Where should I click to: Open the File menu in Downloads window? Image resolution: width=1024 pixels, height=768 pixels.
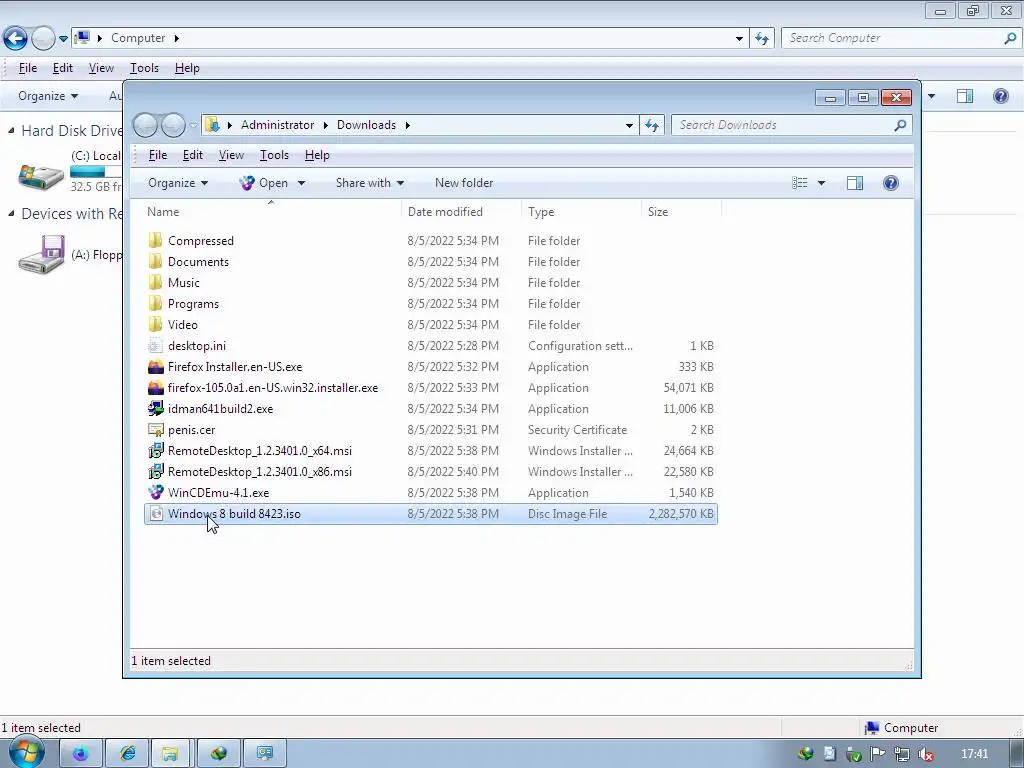coord(157,155)
